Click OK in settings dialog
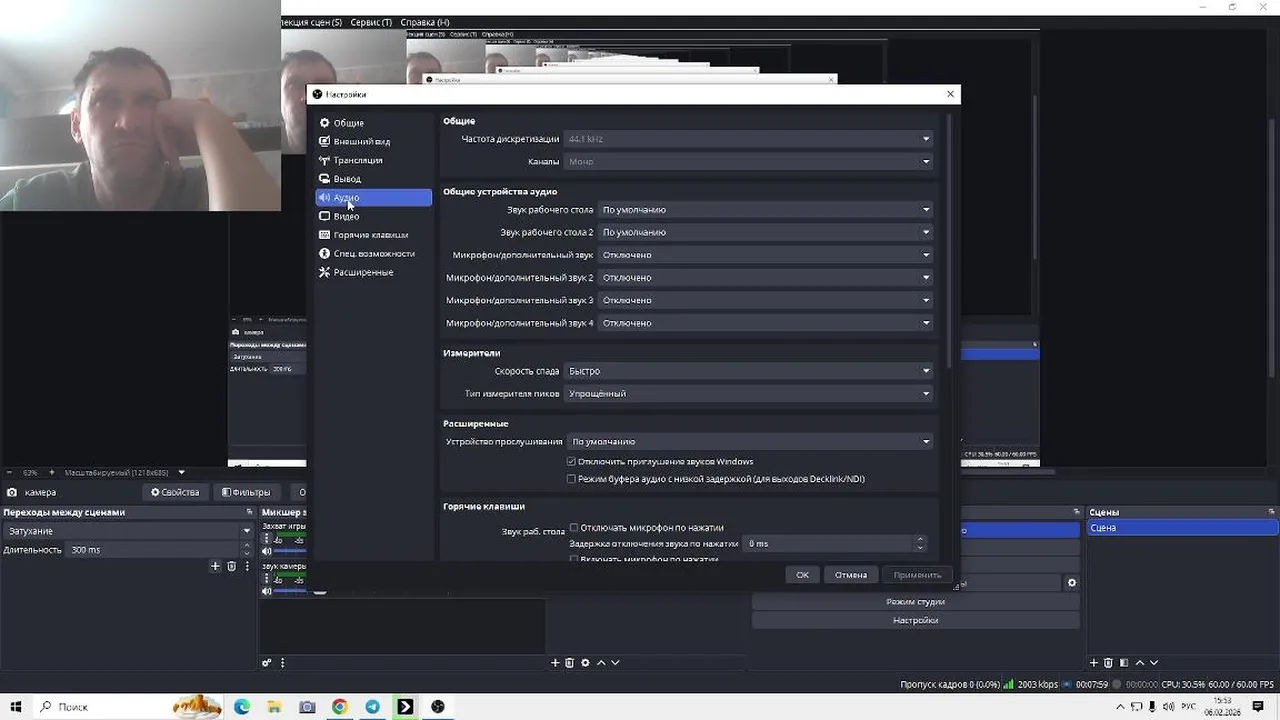1280x720 pixels. [802, 575]
